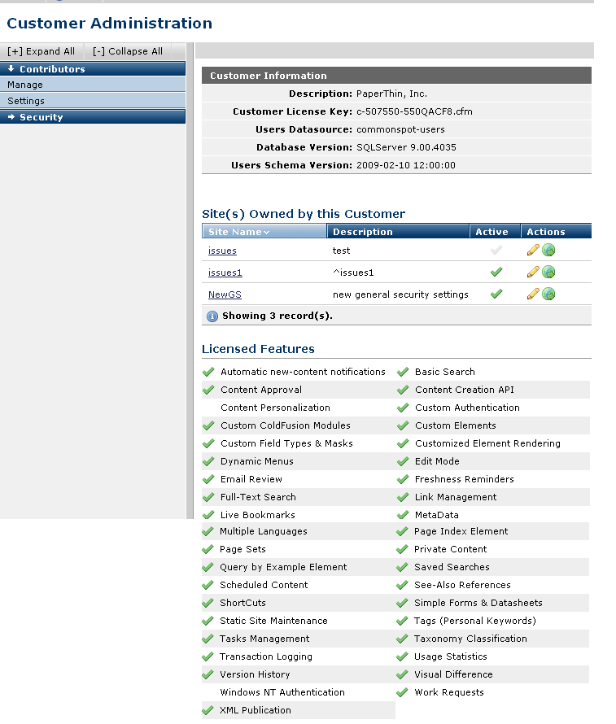The height and width of the screenshot is (724, 616).
Task: Sort the table by Site Name column
Action: coord(238,232)
